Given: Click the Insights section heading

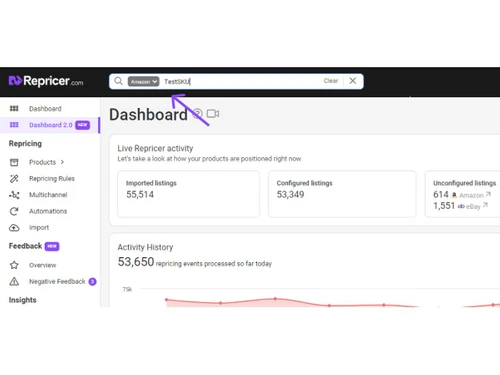Looking at the screenshot, I should (22, 300).
